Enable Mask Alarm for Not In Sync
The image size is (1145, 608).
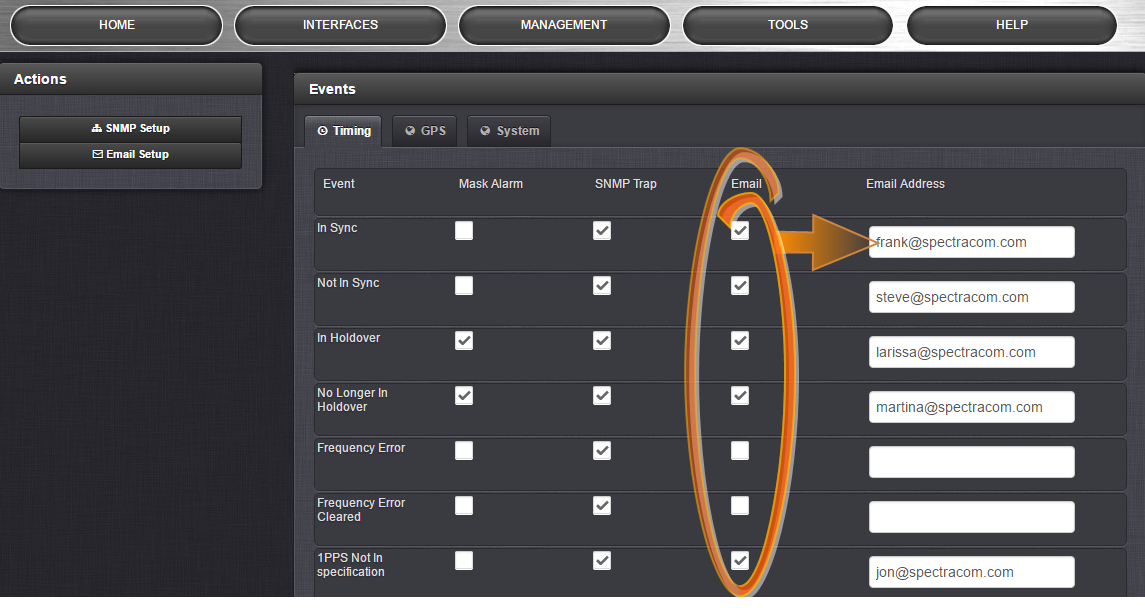[x=464, y=285]
